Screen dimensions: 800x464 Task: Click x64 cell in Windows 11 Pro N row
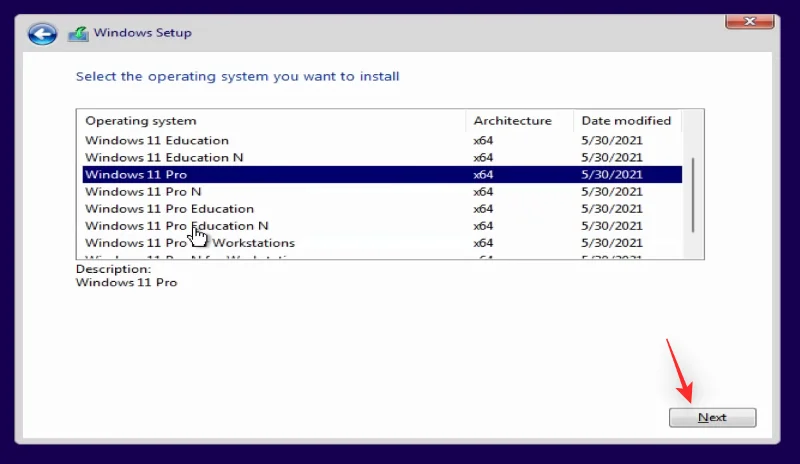[483, 191]
